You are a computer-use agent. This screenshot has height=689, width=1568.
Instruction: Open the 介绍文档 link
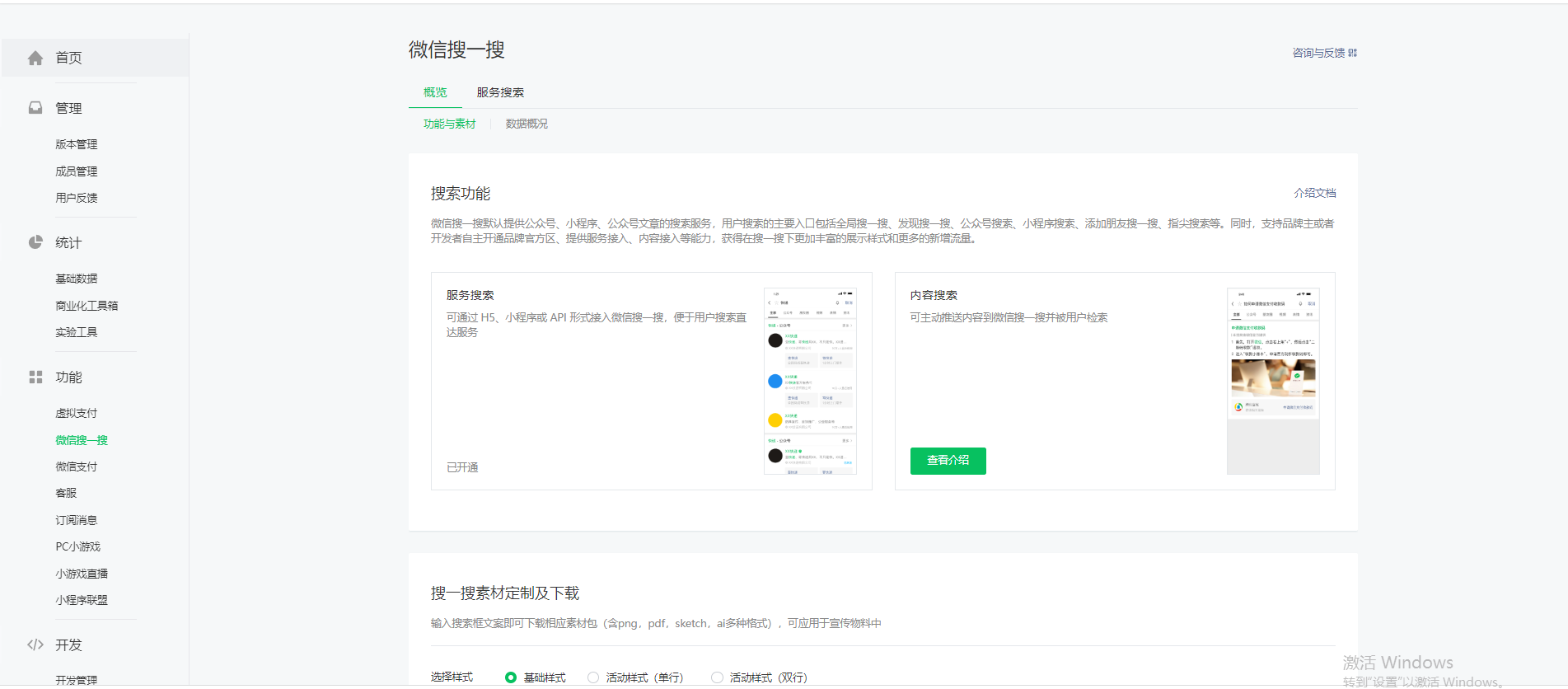[x=1315, y=193]
